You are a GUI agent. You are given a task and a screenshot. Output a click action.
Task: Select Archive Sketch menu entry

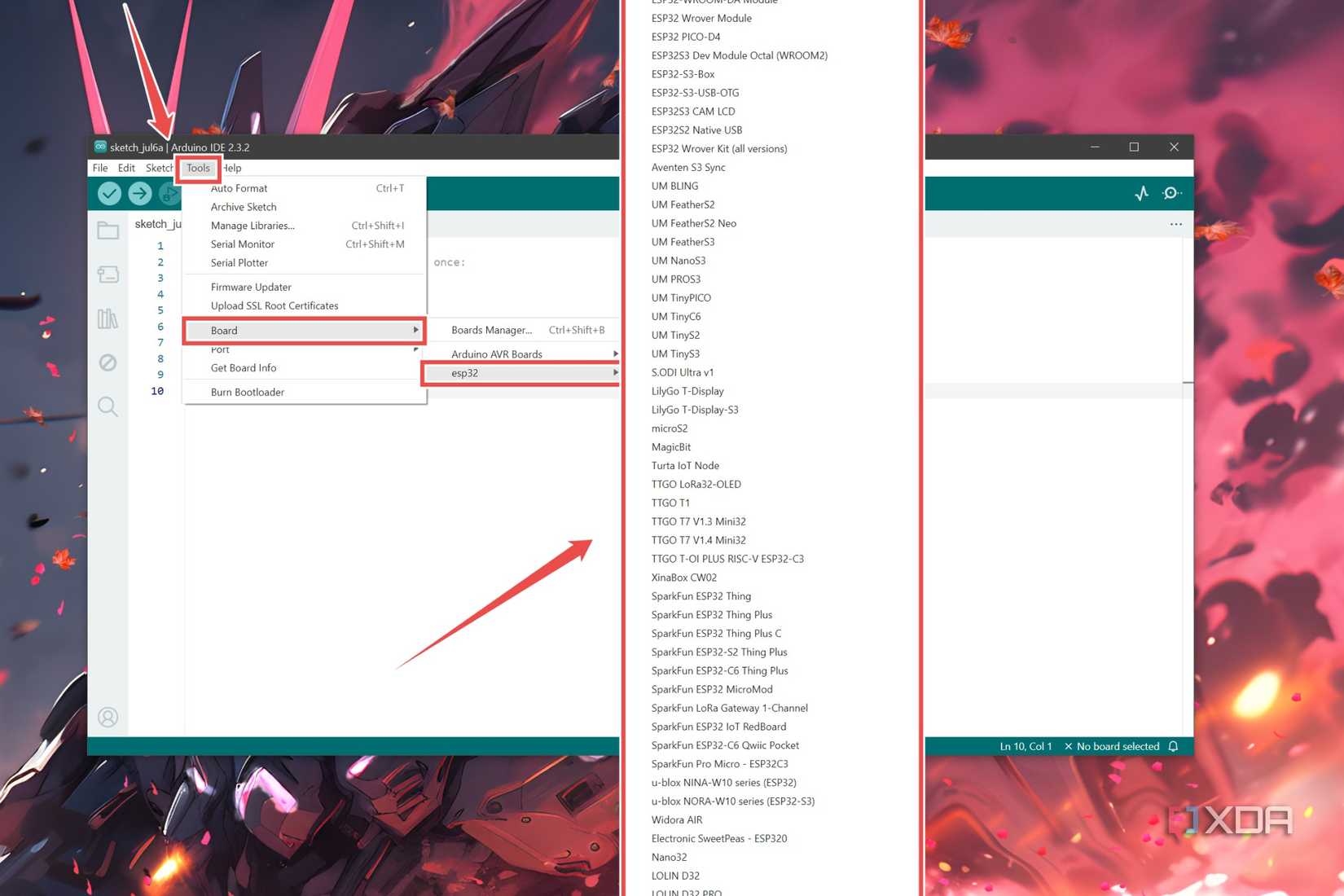[x=305, y=207]
